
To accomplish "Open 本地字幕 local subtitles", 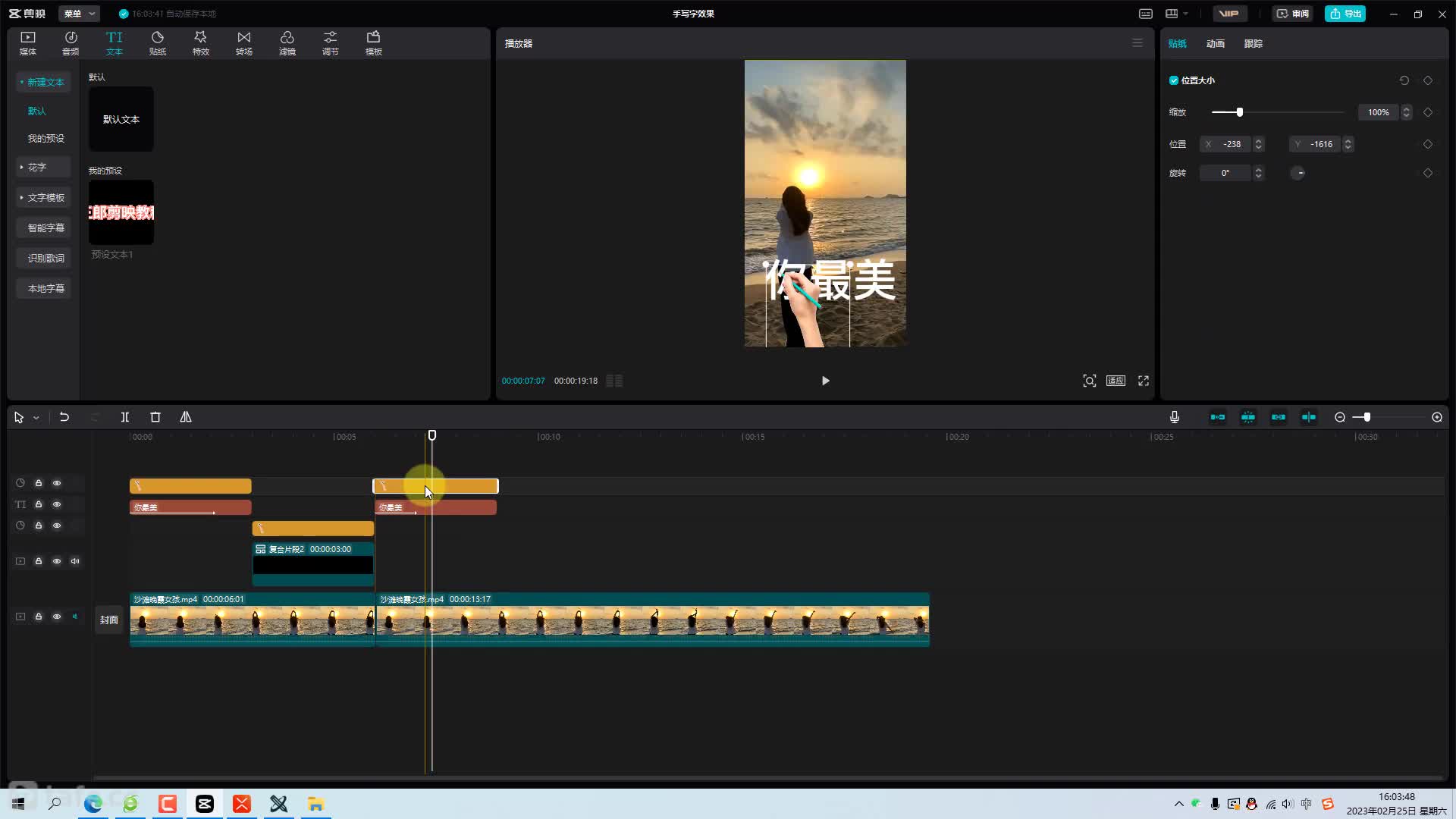I will pos(43,288).
